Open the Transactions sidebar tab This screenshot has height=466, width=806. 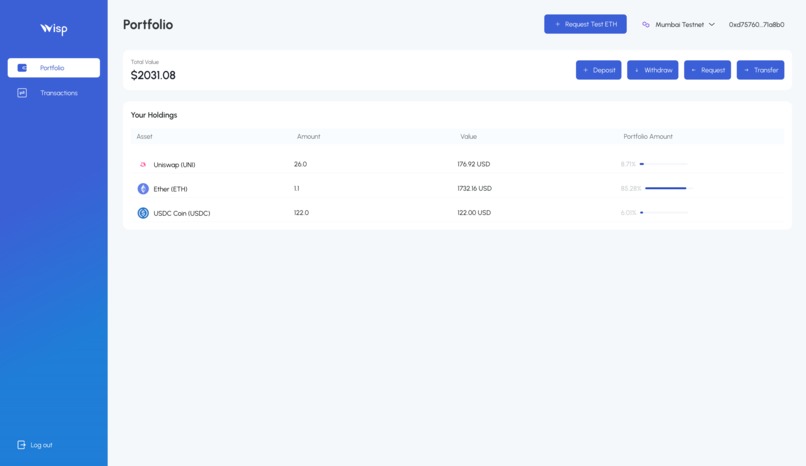click(53, 93)
